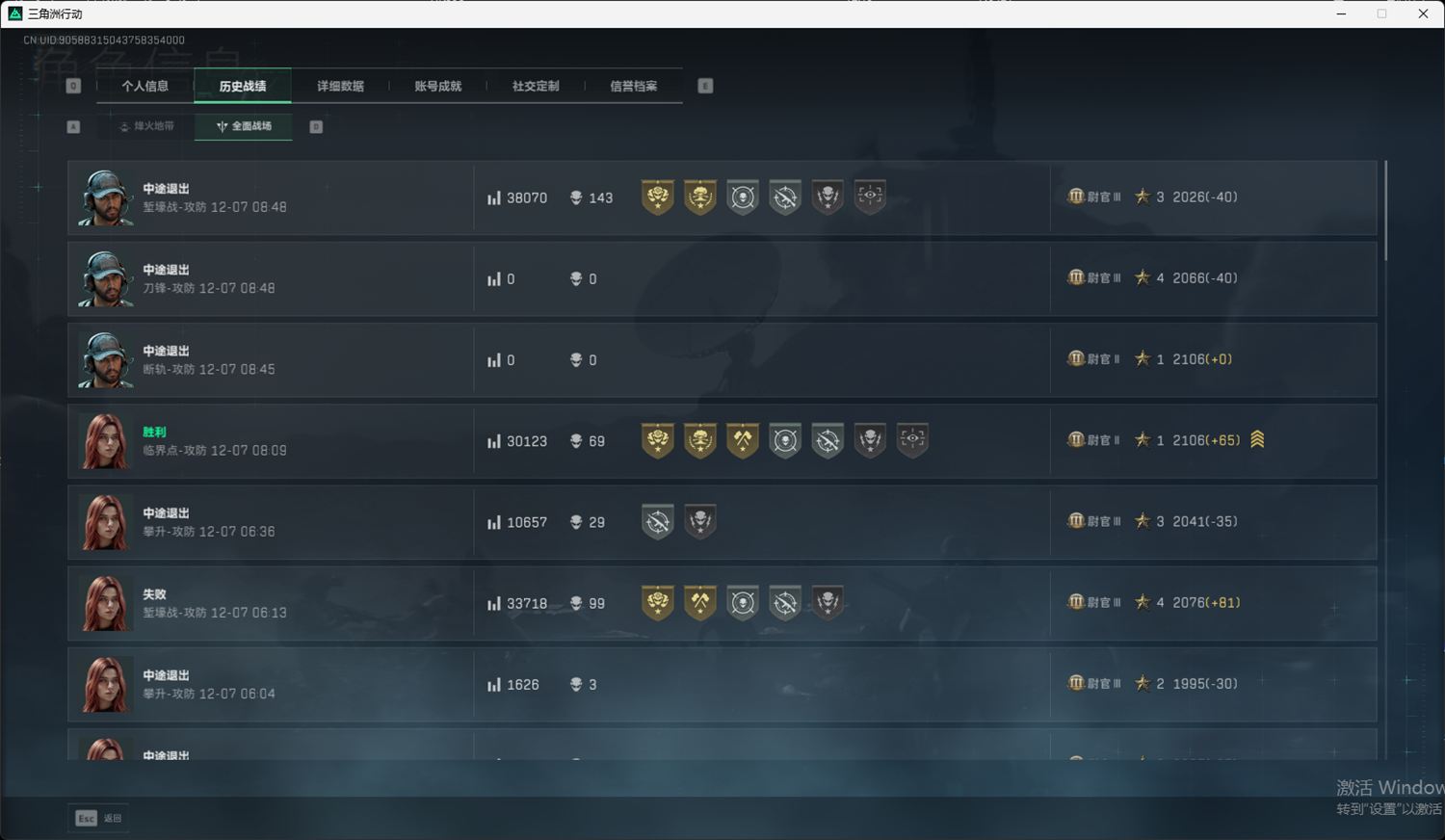Screen dimensions: 1445x840
Task: Click the gold rose badge in the 临界点 victory row
Action: pos(658,440)
